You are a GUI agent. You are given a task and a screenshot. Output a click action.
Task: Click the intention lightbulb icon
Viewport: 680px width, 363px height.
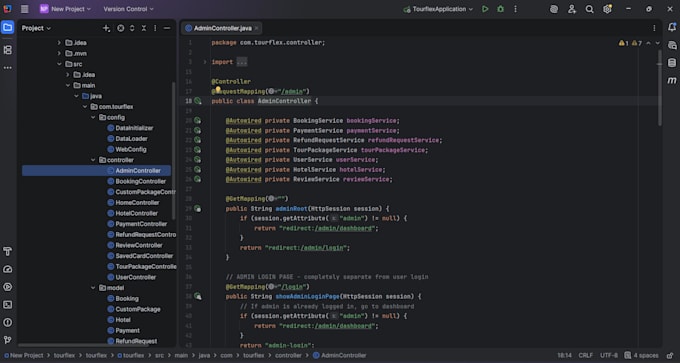[218, 90]
